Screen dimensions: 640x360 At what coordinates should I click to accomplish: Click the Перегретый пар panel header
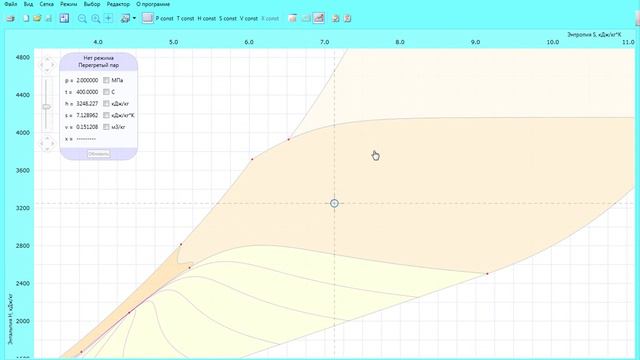98,62
